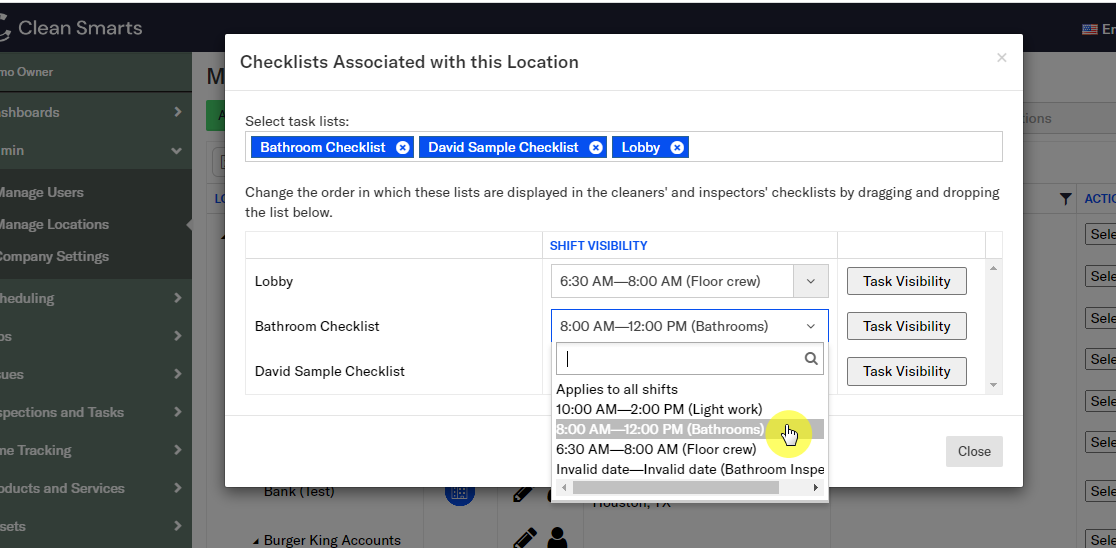
Task: Click the Close button in dialog footer
Action: pyautogui.click(x=973, y=451)
